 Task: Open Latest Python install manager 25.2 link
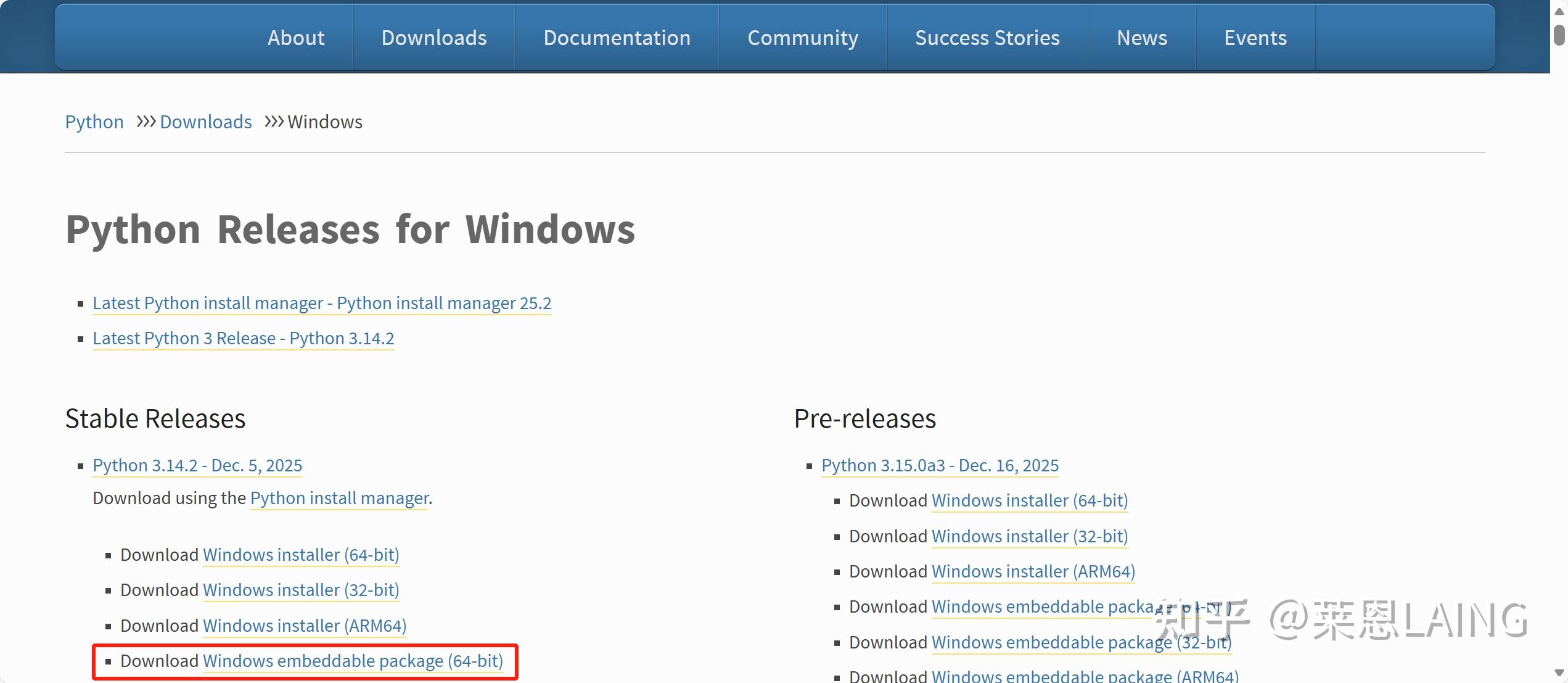(x=322, y=304)
